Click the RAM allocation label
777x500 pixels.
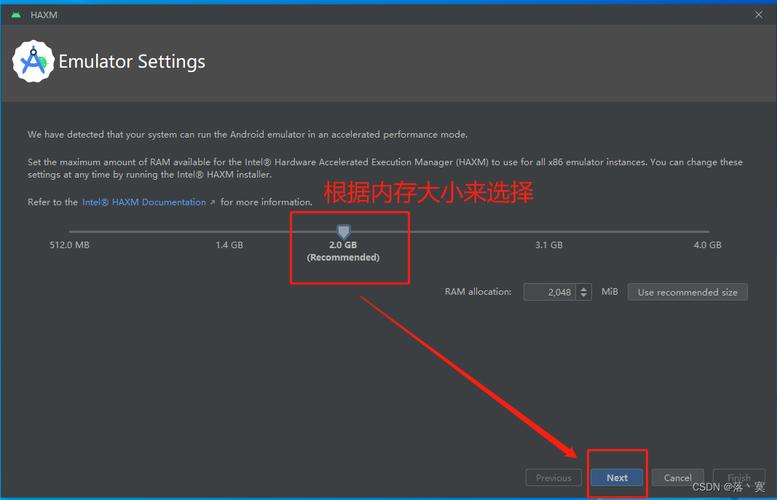pyautogui.click(x=478, y=291)
